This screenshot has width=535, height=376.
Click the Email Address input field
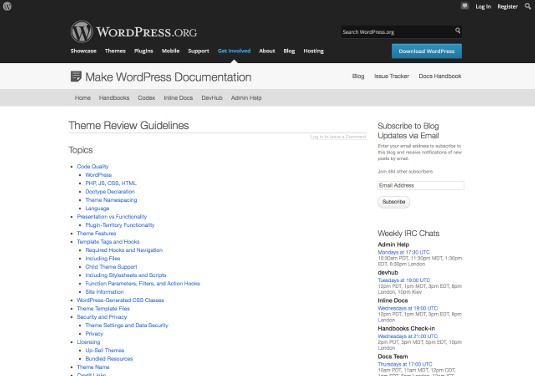point(421,185)
